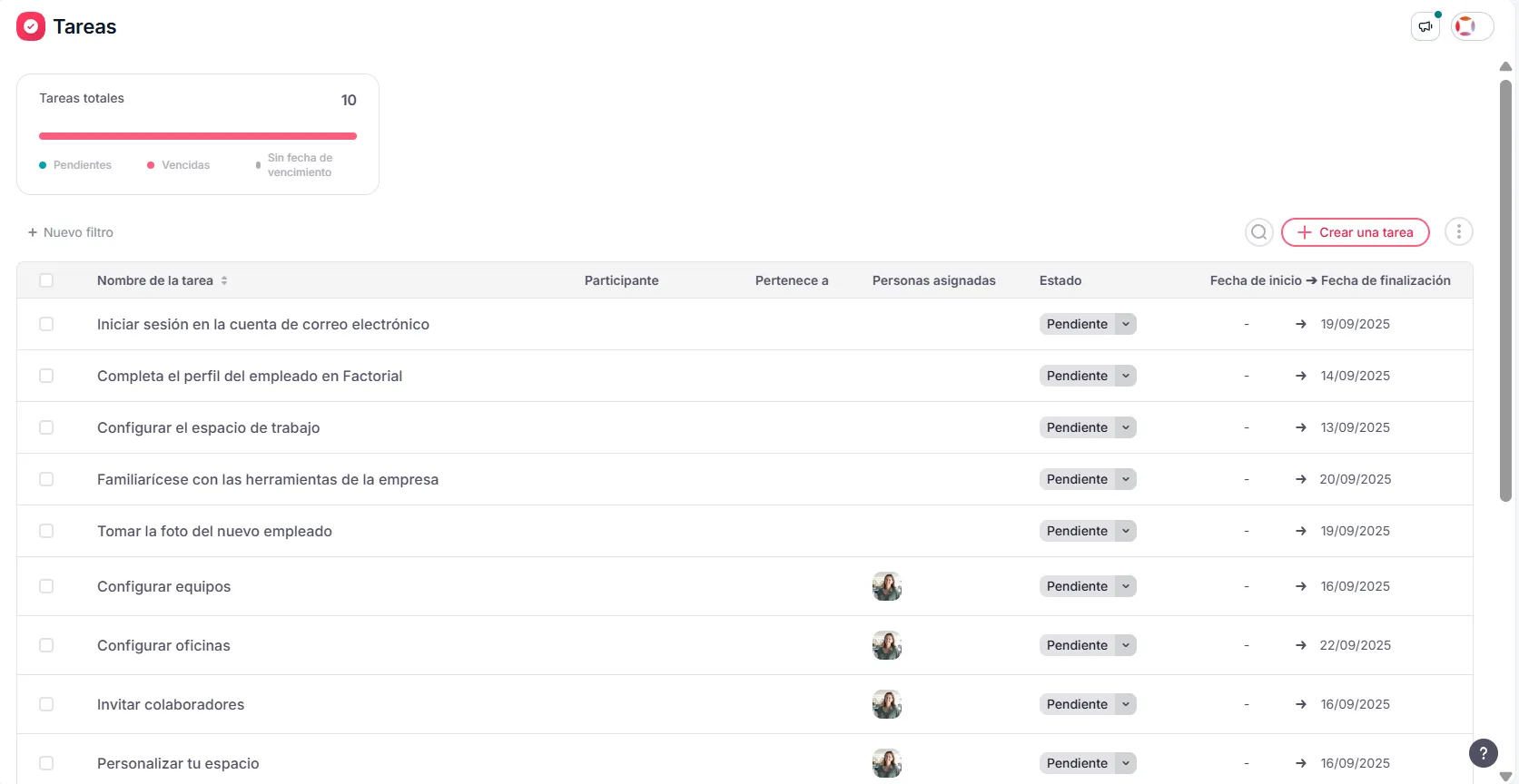Click the due date 22/09/2025
This screenshot has width=1519, height=784.
pyautogui.click(x=1355, y=645)
